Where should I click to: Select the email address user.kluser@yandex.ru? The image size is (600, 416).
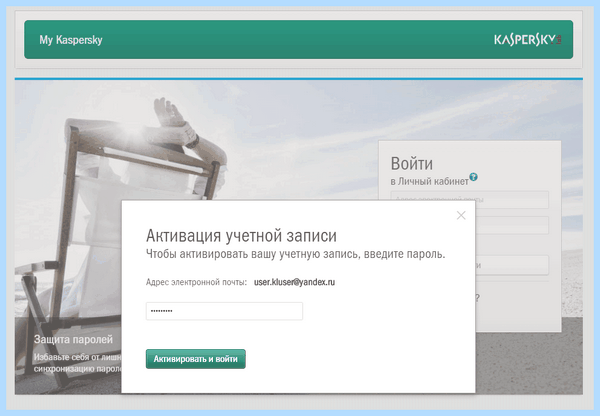pyautogui.click(x=294, y=282)
